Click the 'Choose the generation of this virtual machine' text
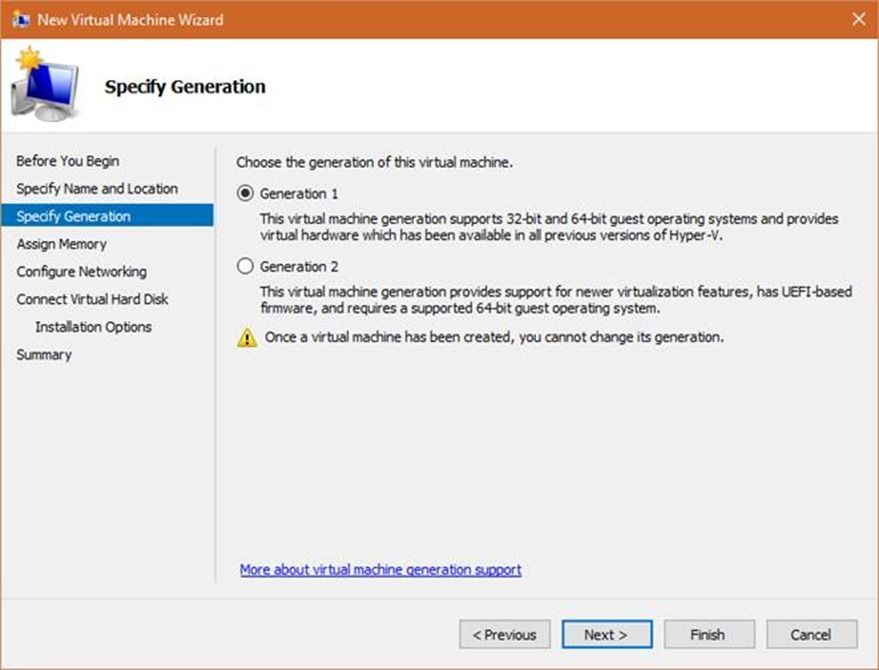Viewport: 879px width, 670px height. tap(374, 162)
